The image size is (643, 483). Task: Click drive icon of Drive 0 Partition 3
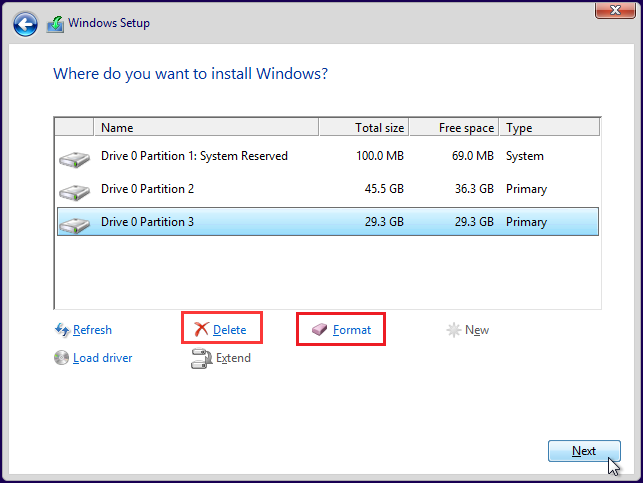[74, 225]
